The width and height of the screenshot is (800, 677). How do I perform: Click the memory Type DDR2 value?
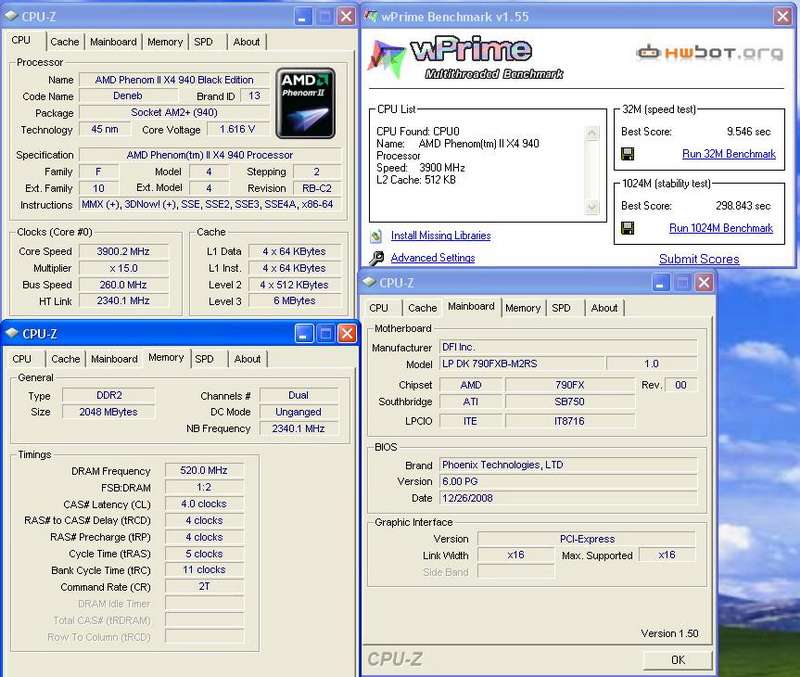pos(109,395)
